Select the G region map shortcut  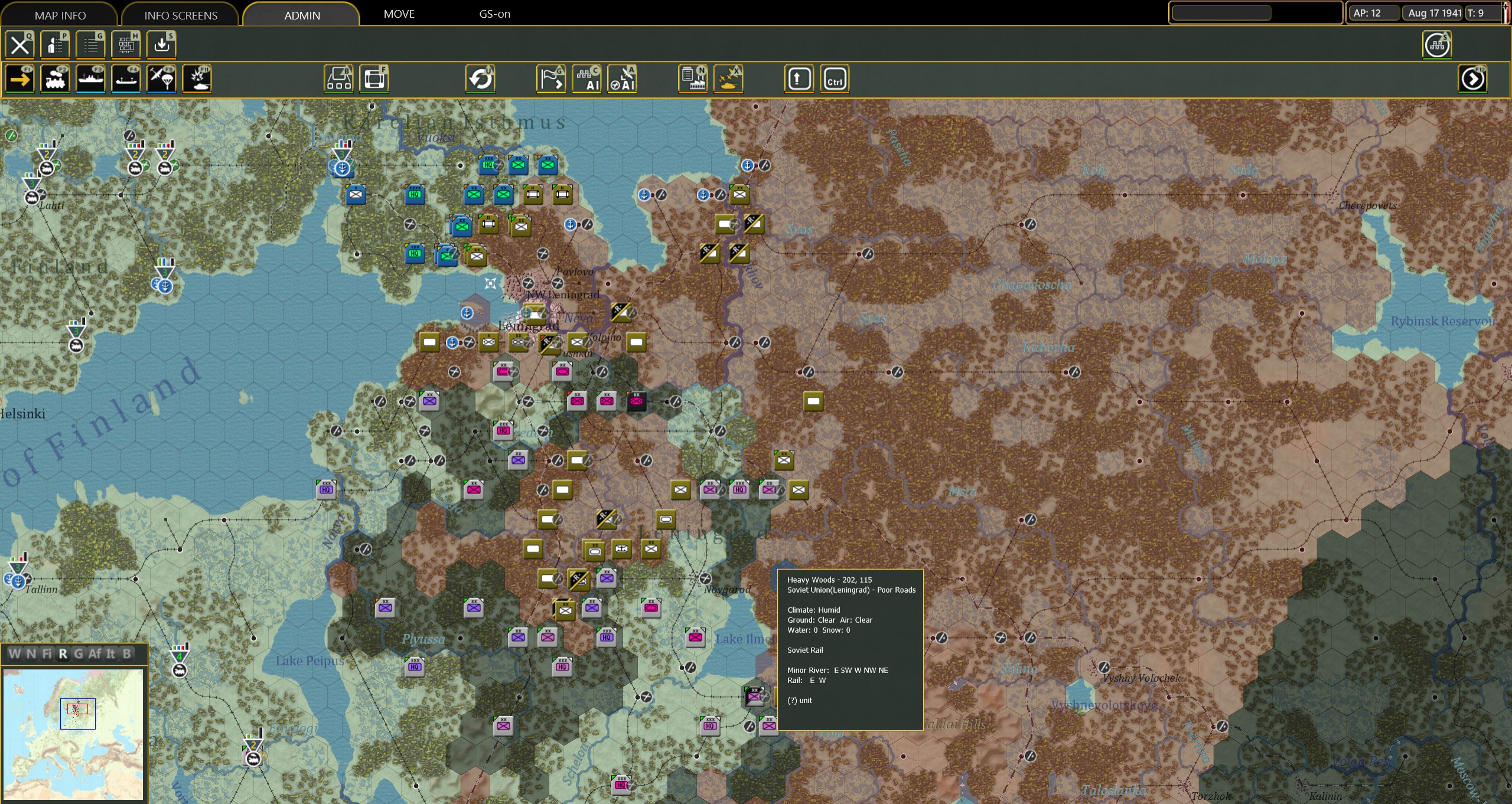(x=78, y=653)
